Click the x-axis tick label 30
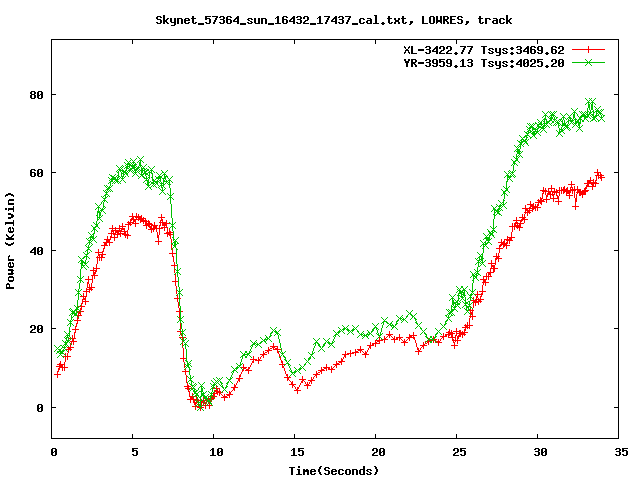Viewport: 640px width, 480px height. point(540,452)
